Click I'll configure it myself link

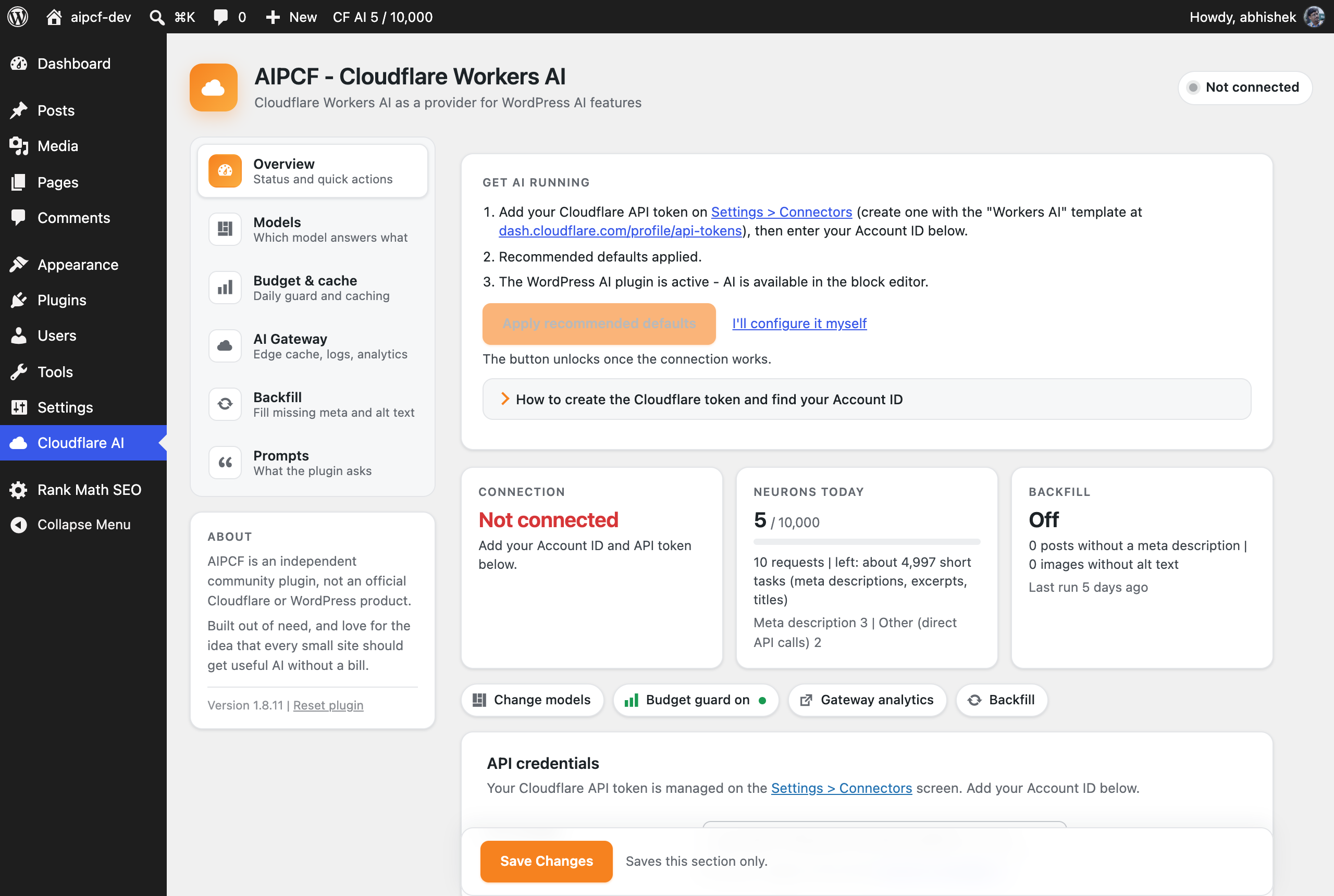click(x=799, y=323)
